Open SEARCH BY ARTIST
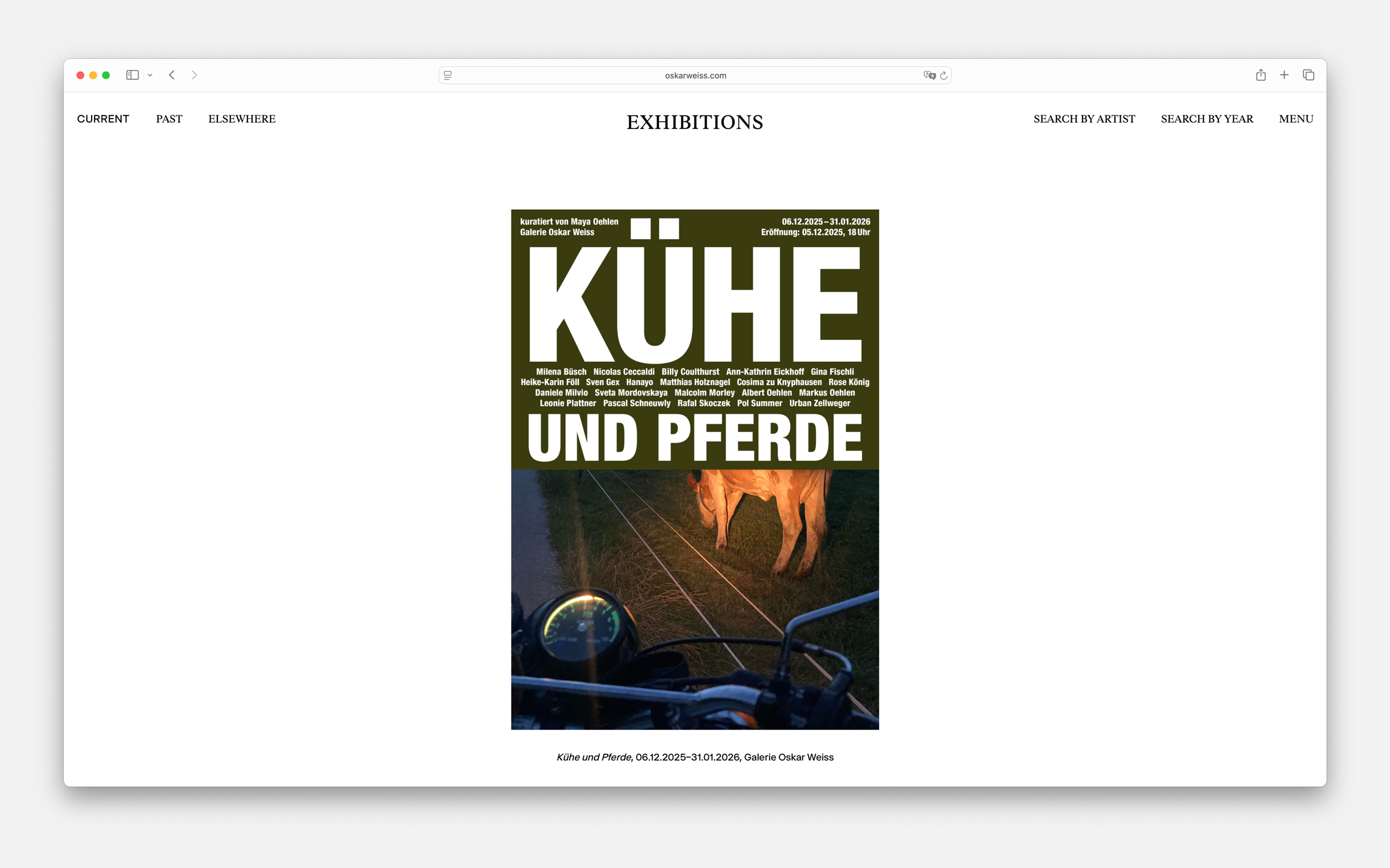 (x=1084, y=119)
